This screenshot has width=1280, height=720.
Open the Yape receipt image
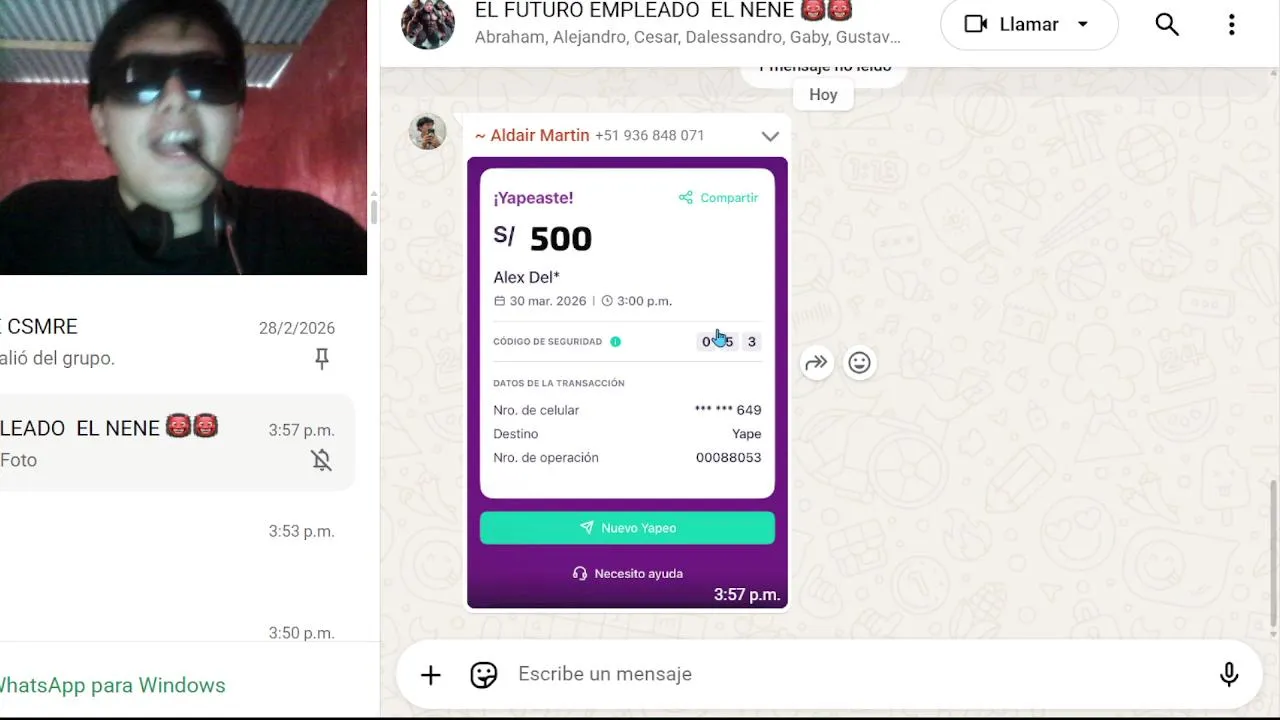627,382
